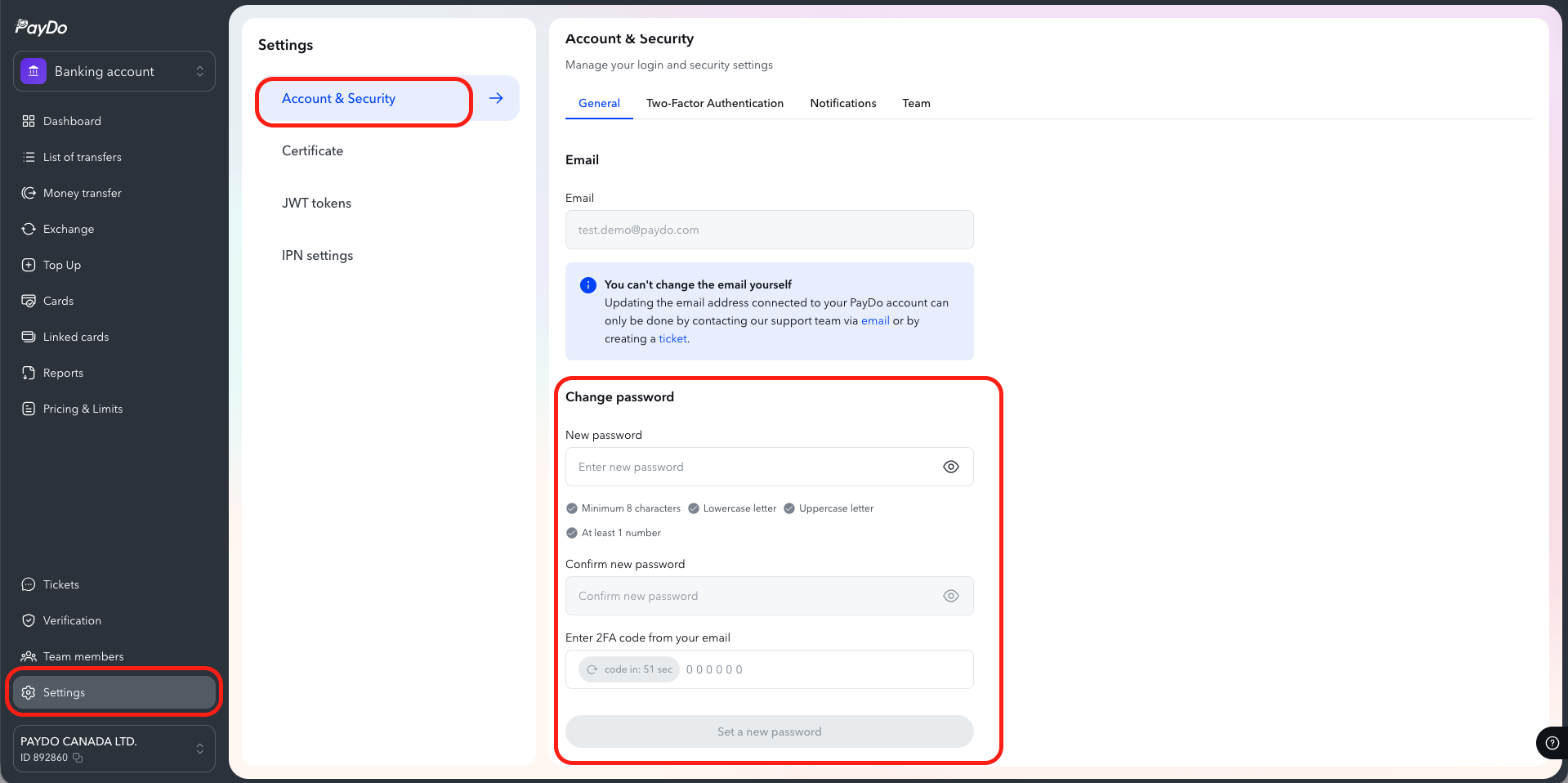The height and width of the screenshot is (783, 1568).
Task: Open the Two-Factor Authentication tab
Action: coord(715,103)
